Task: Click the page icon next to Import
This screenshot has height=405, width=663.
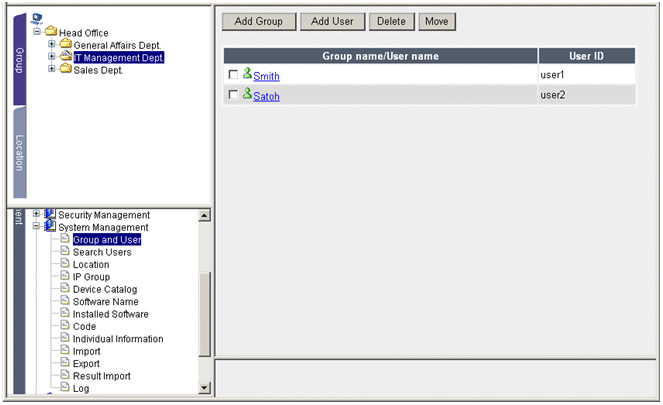Action: tap(65, 350)
